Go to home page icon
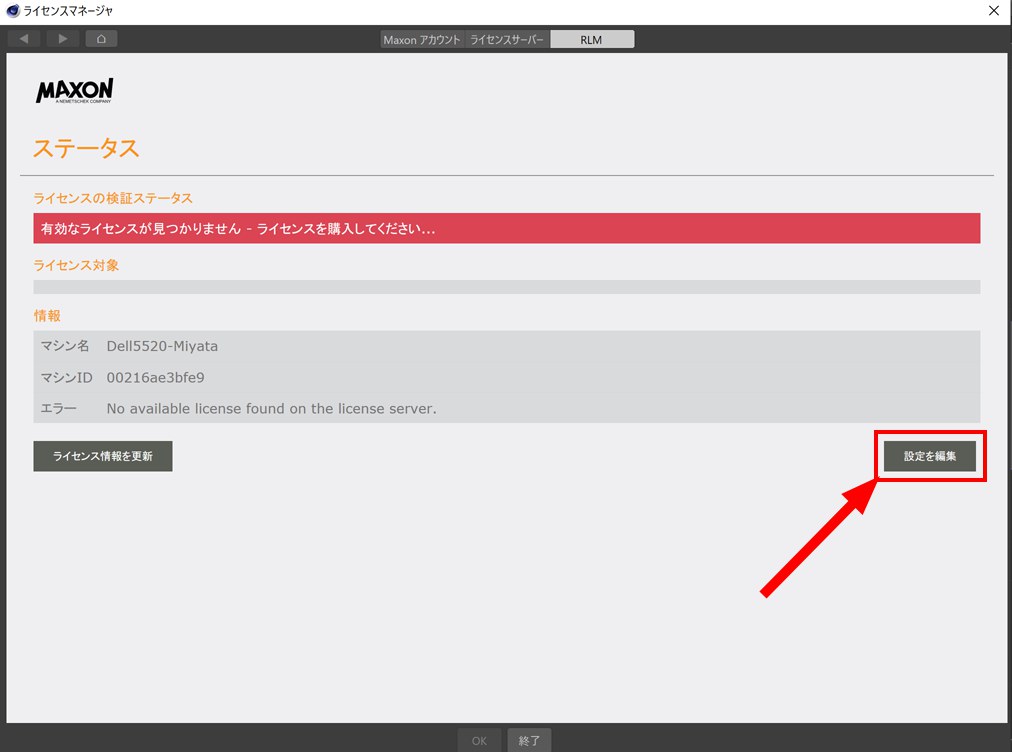The width and height of the screenshot is (1012, 752). click(x=101, y=39)
